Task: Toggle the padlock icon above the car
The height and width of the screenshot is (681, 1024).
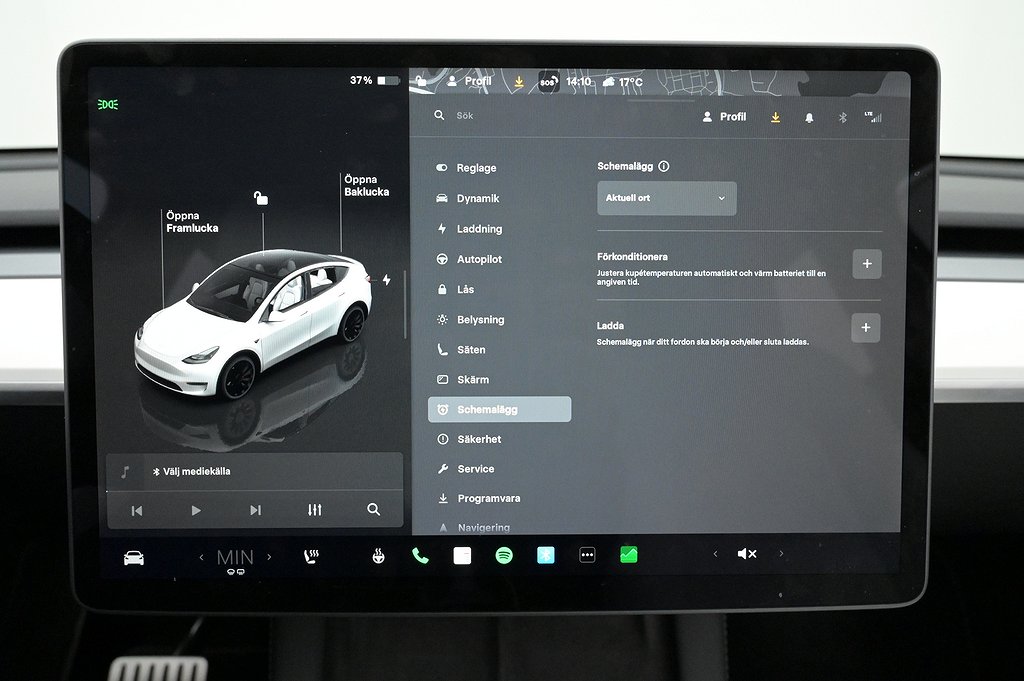Action: tap(261, 198)
